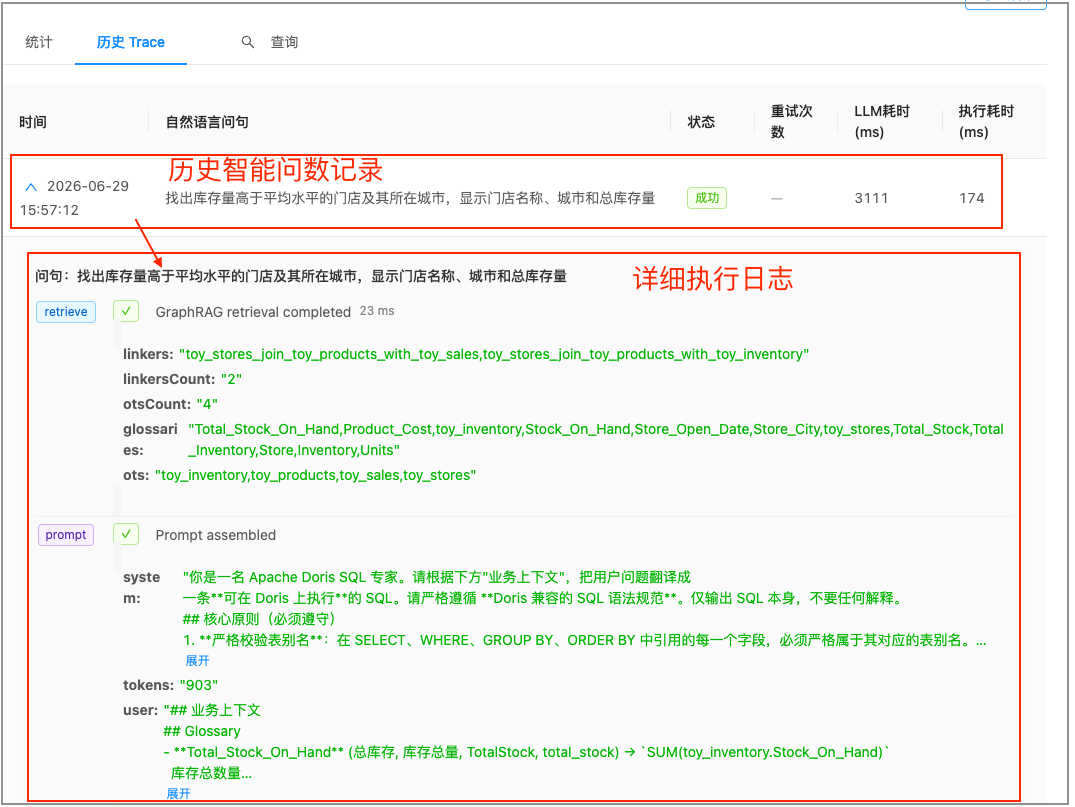The width and height of the screenshot is (1075, 807).
Task: Click the linkers value string
Action: [494, 354]
